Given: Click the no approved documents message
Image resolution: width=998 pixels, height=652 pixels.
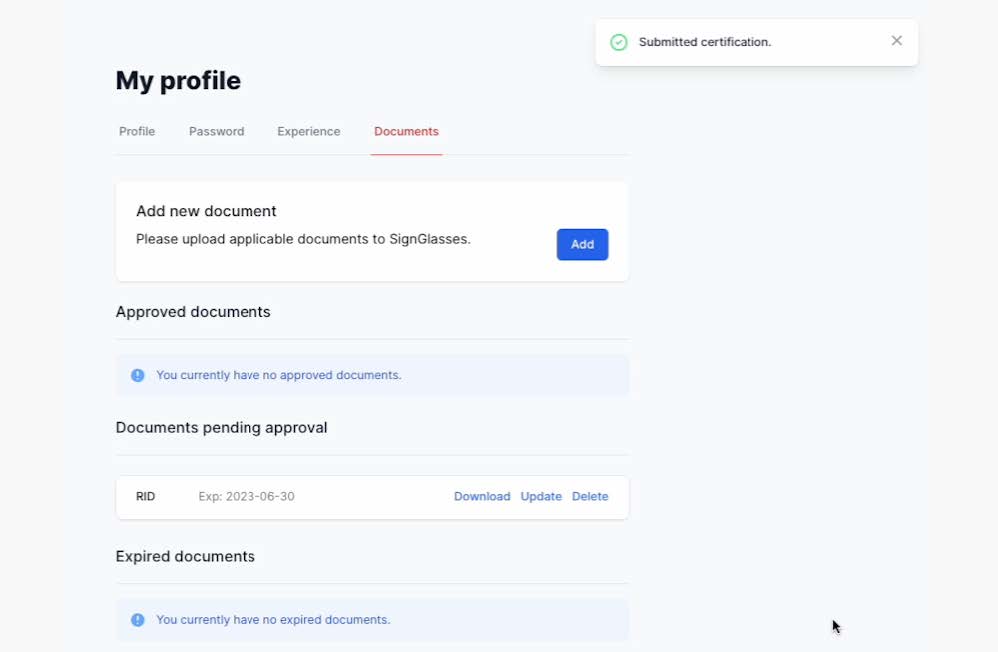Looking at the screenshot, I should coord(279,375).
